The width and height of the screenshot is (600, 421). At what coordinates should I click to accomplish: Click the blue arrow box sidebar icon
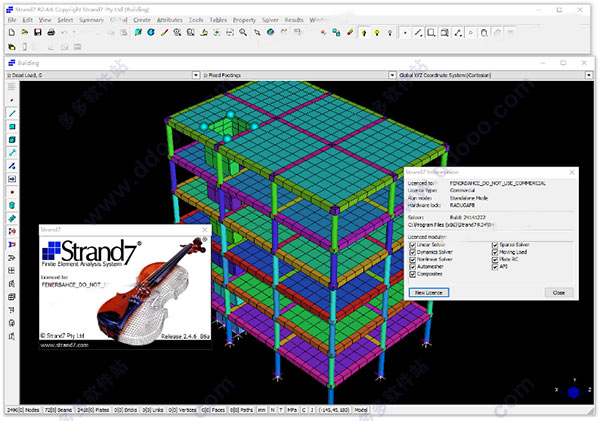point(12,179)
